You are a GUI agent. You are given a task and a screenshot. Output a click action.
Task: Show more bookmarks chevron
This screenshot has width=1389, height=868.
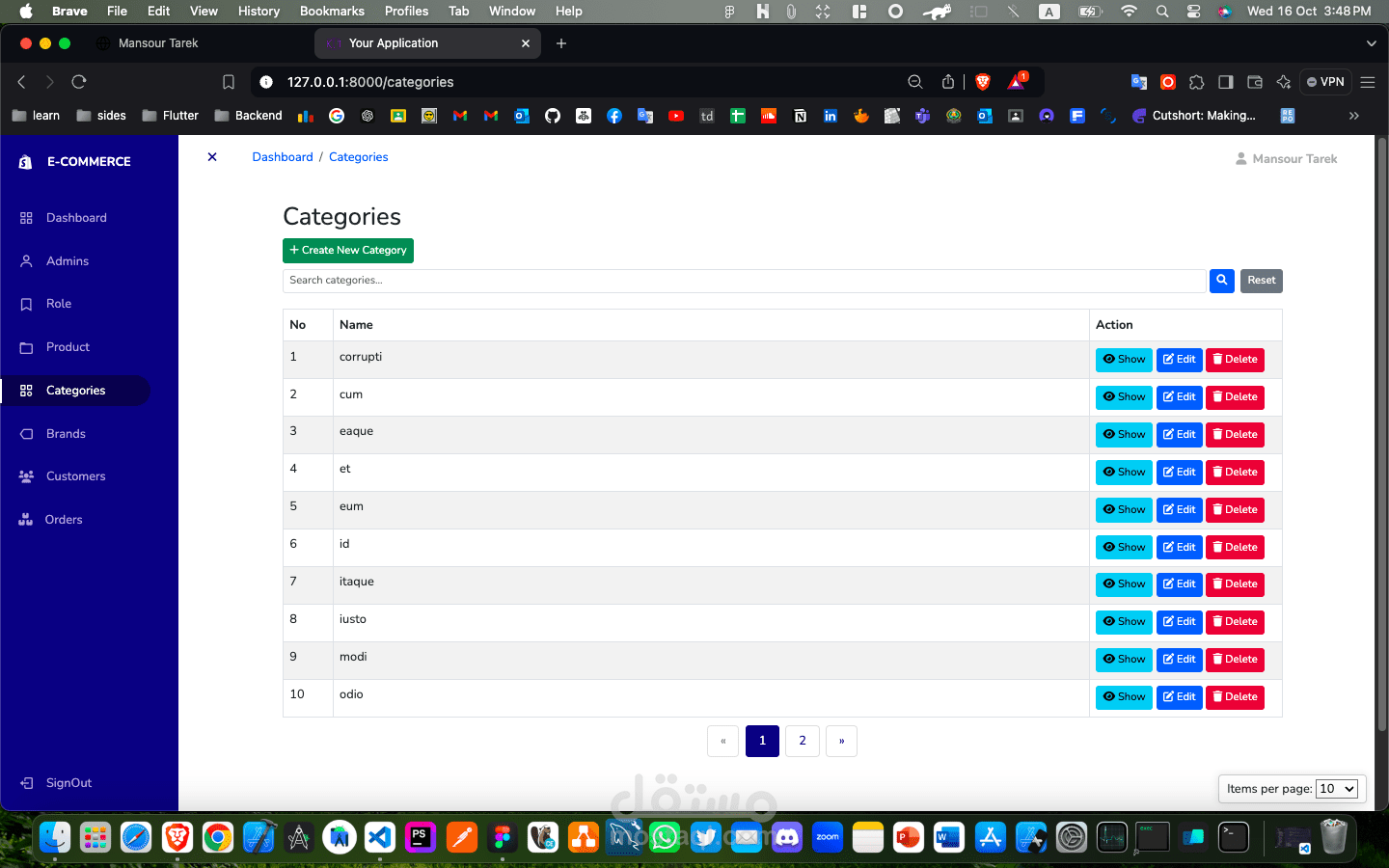[1354, 116]
